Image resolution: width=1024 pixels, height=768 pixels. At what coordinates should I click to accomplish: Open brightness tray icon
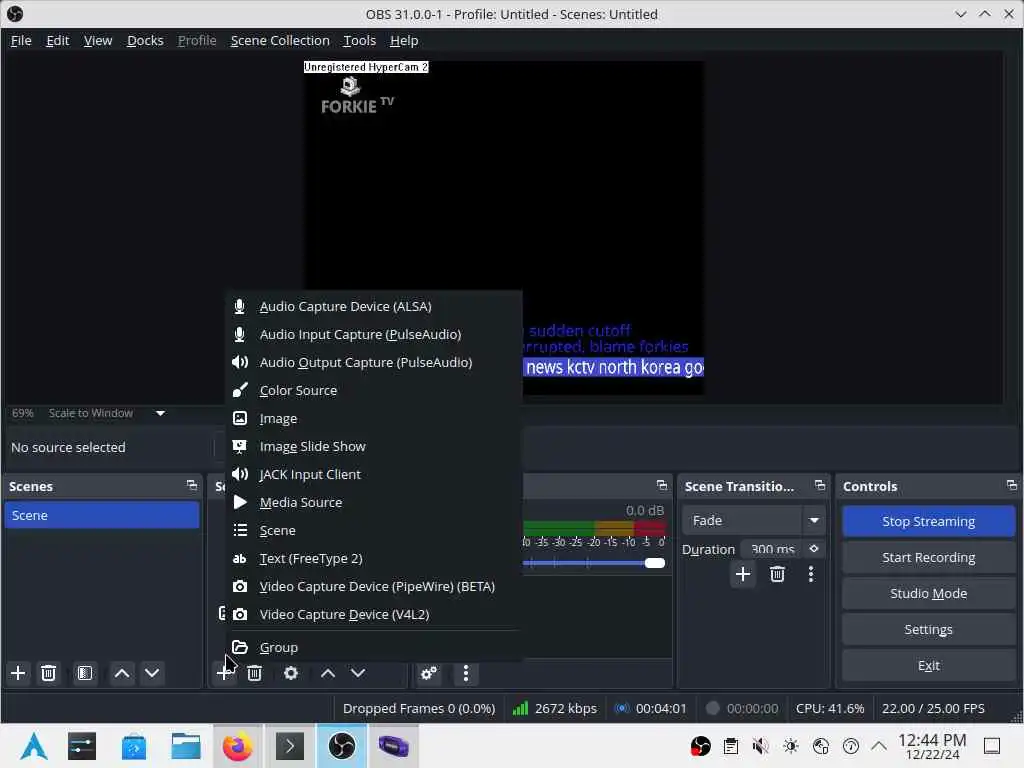791,746
